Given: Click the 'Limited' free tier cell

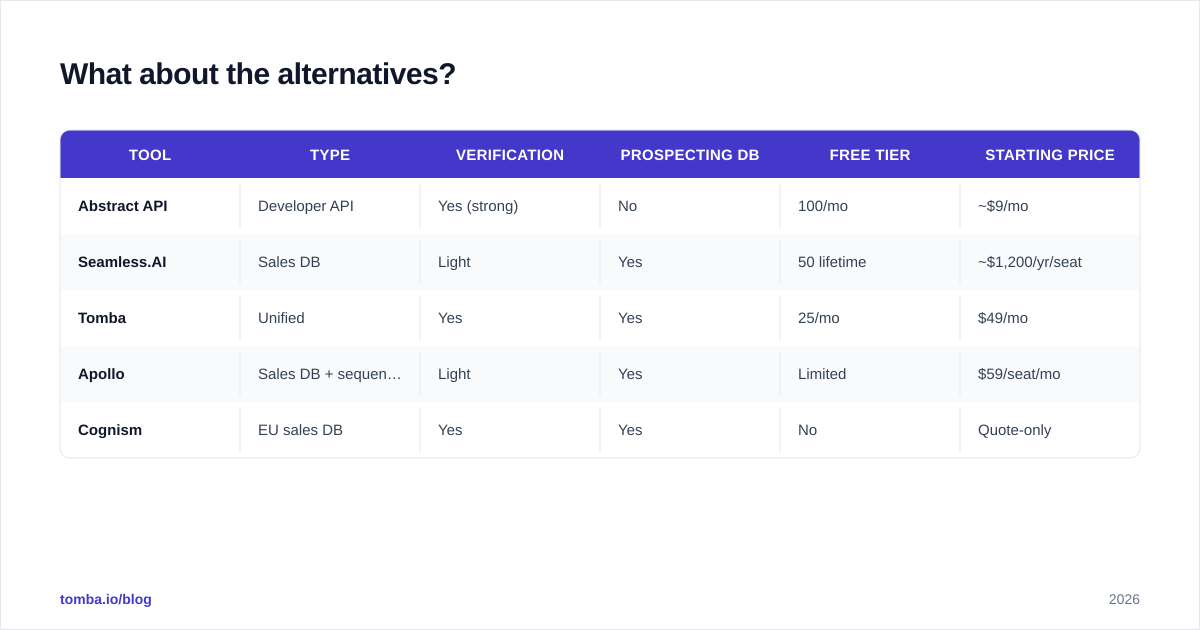Looking at the screenshot, I should (870, 374).
